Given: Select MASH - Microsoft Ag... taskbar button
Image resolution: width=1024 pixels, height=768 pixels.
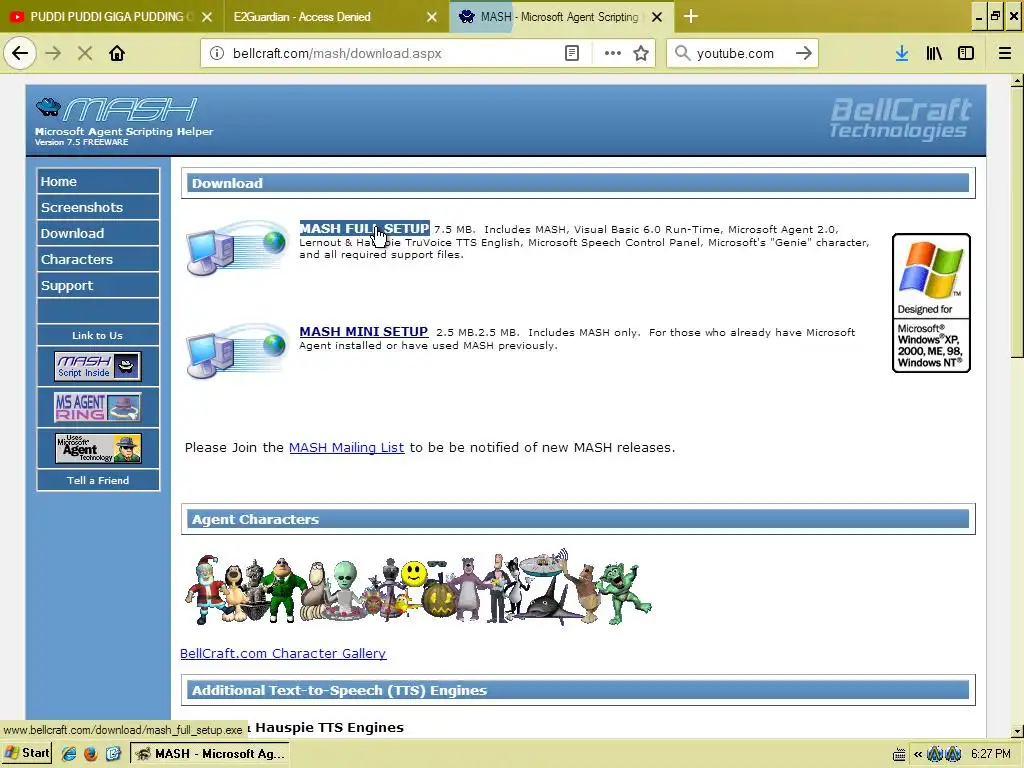Looking at the screenshot, I should click(x=210, y=754).
